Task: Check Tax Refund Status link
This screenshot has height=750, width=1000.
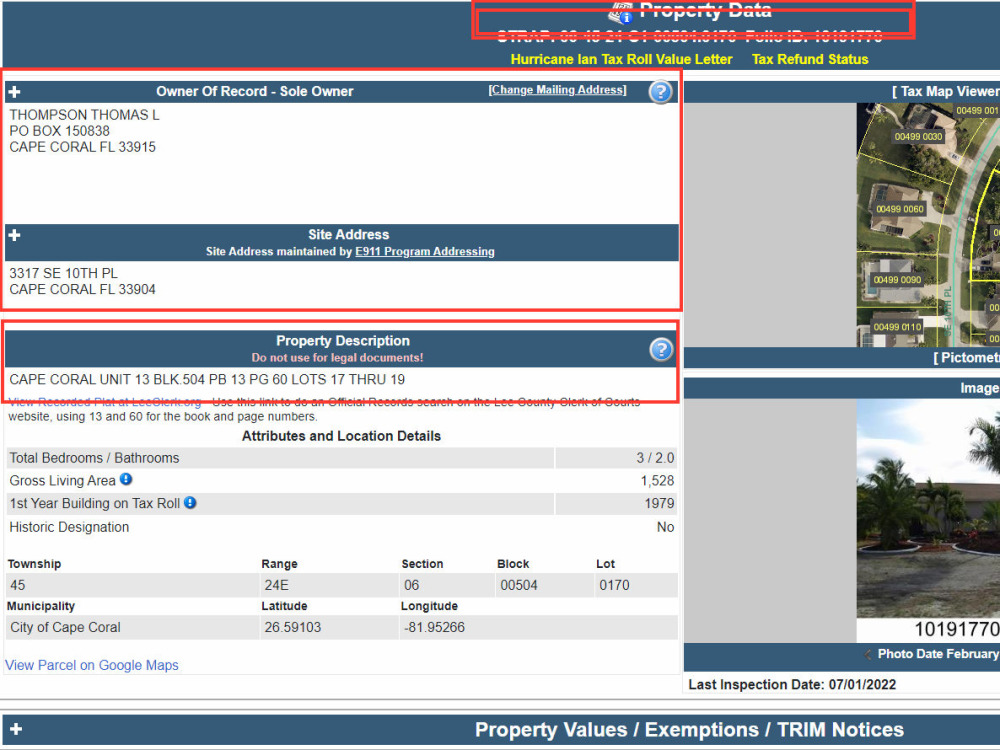Action: pos(810,59)
